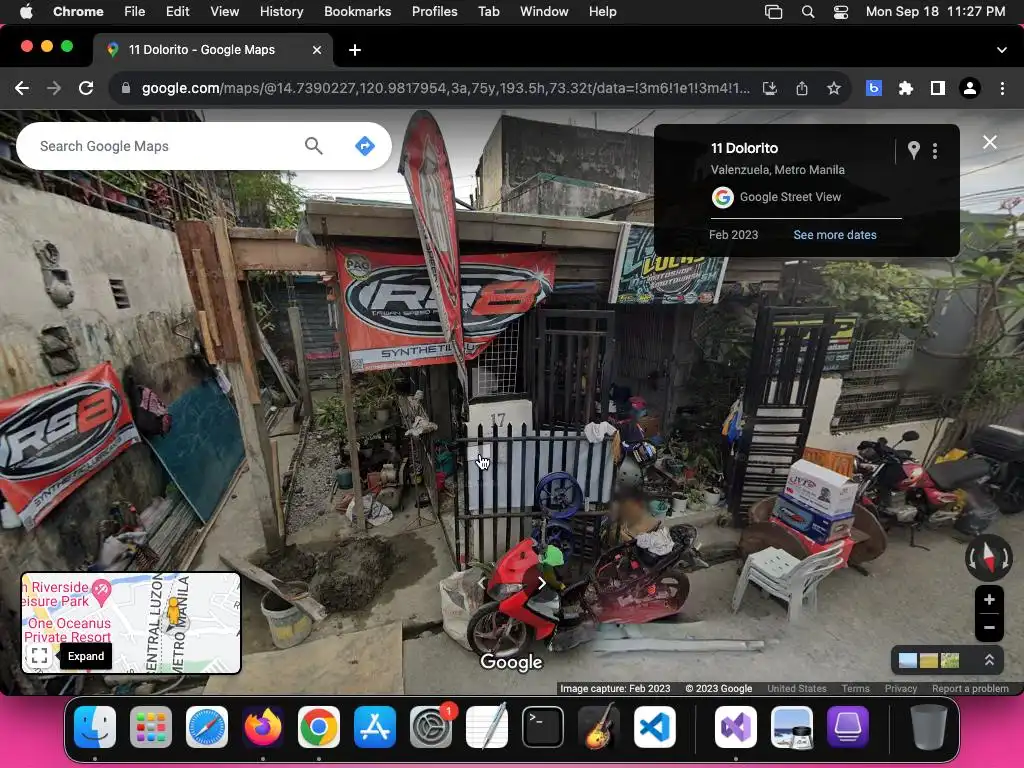The height and width of the screenshot is (768, 1024).
Task: Click the browser forward arrow
Action: coord(54,88)
